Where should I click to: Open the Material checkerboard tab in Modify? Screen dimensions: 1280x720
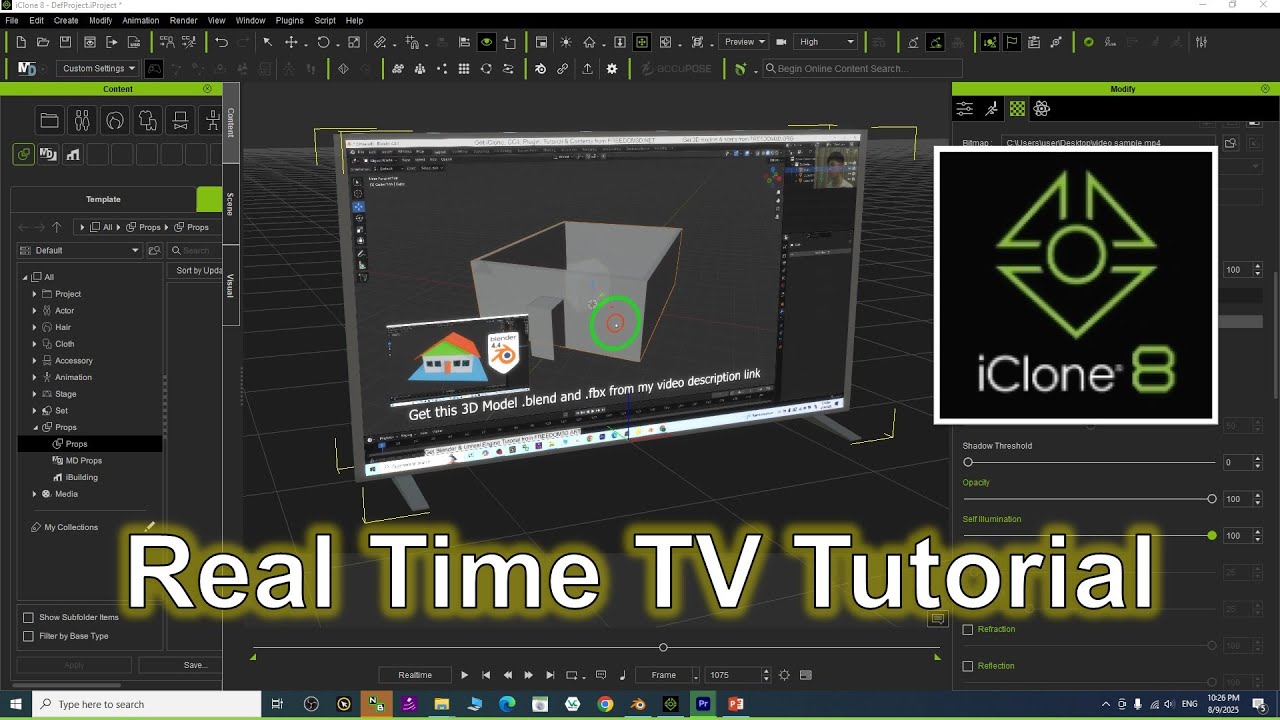[1017, 109]
